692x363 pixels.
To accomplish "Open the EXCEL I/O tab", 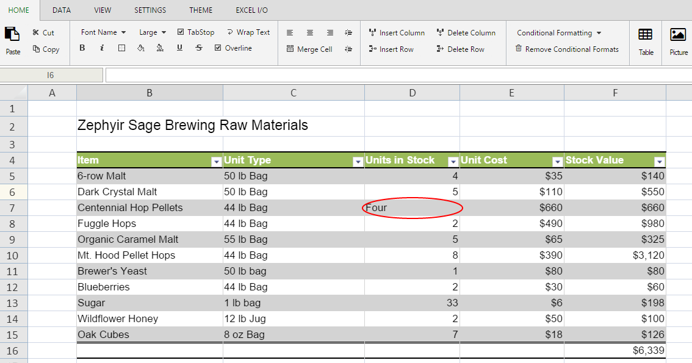I will (252, 10).
